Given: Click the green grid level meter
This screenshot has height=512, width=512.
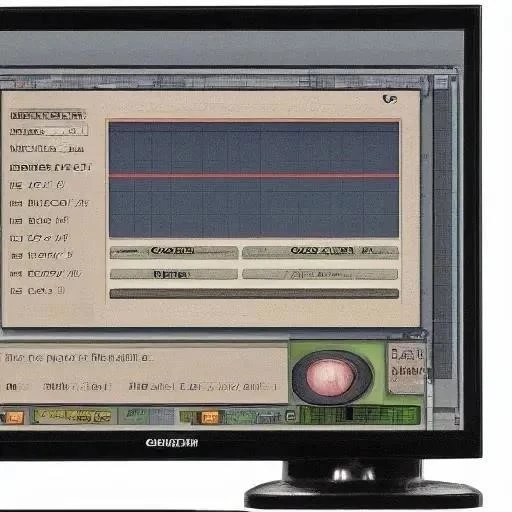Looking at the screenshot, I should pyautogui.click(x=360, y=415).
